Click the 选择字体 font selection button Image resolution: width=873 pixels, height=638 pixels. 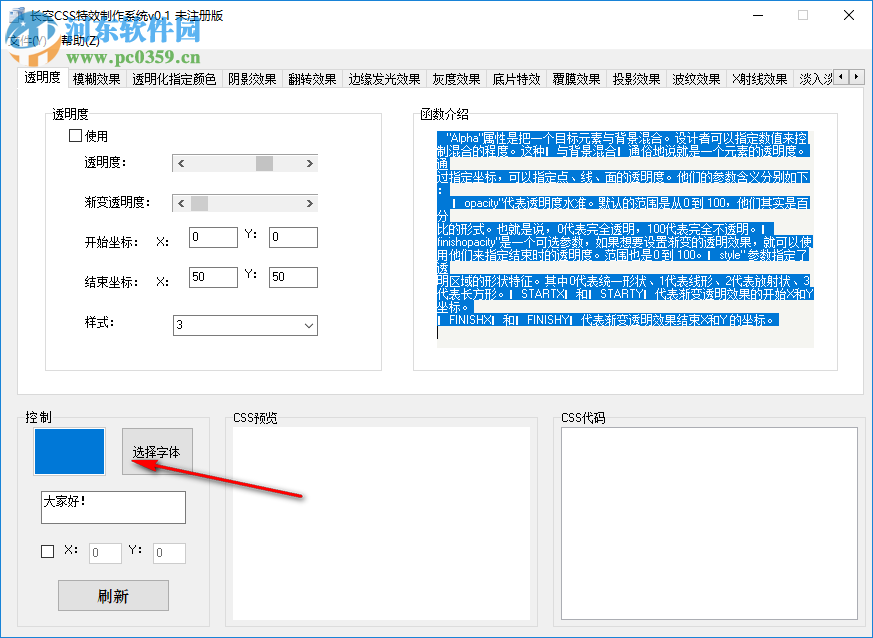(x=158, y=451)
